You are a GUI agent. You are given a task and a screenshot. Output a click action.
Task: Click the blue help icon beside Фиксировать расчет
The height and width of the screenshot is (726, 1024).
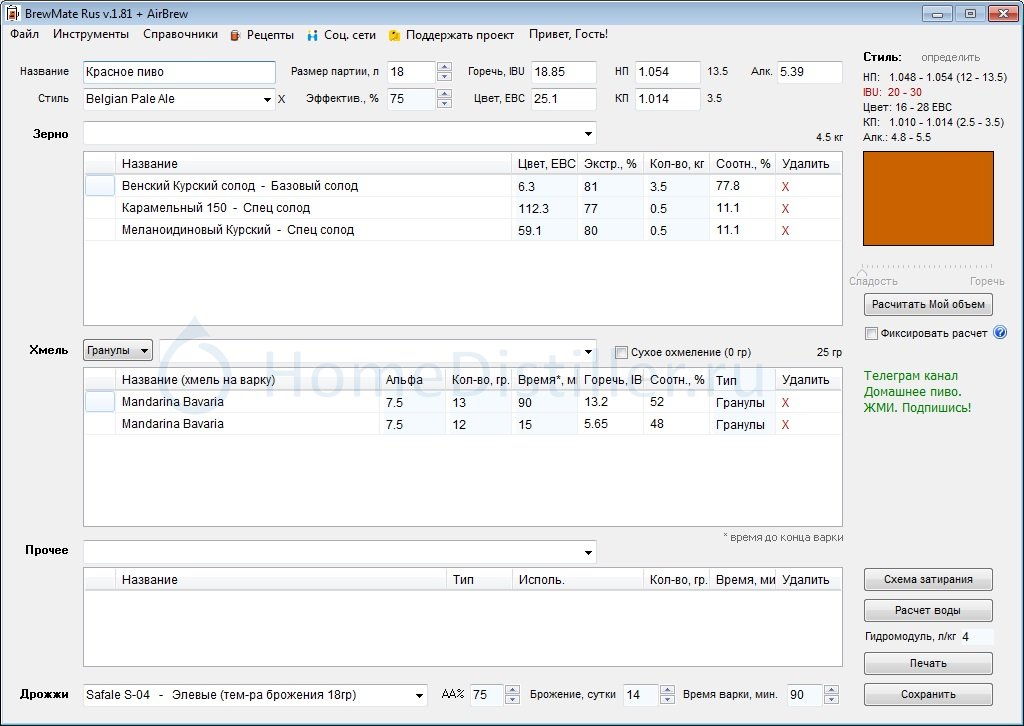1000,333
